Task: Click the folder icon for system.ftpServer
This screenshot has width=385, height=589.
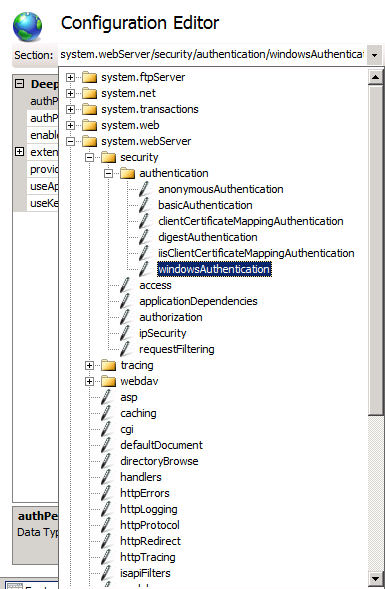Action: tap(89, 77)
